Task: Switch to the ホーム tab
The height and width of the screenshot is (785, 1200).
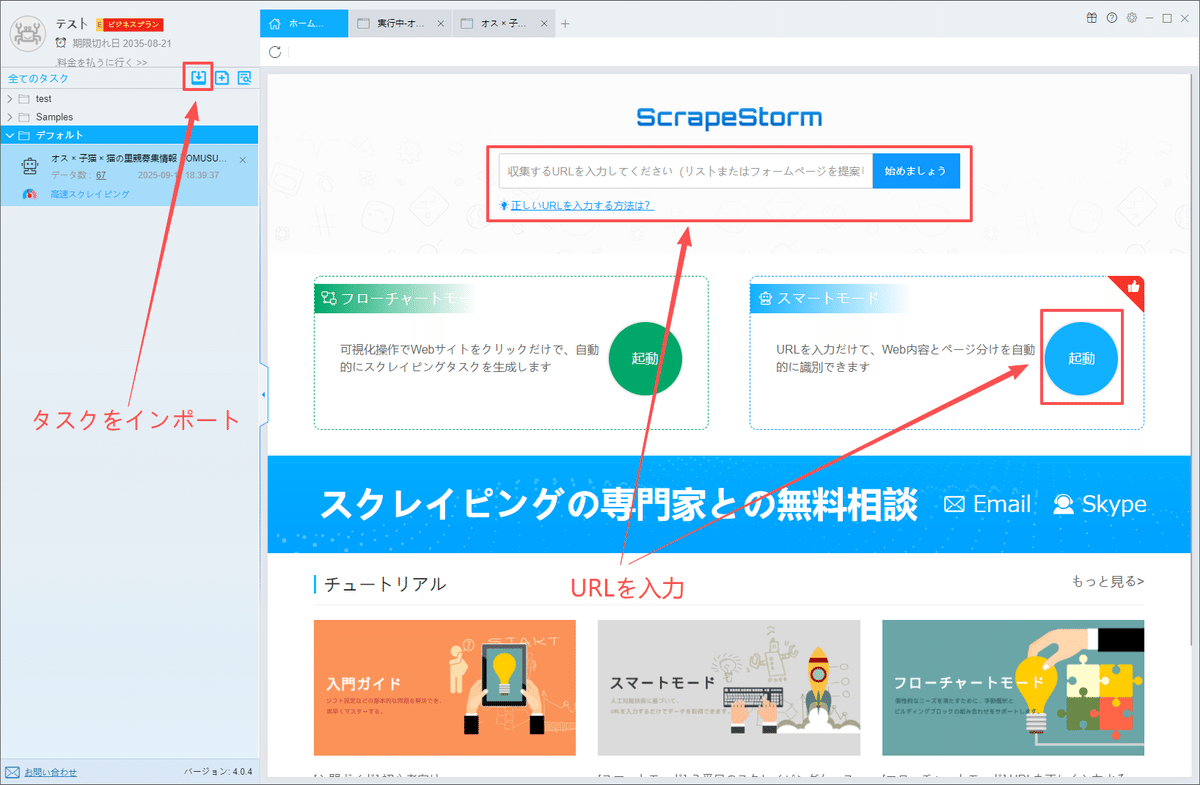Action: (x=304, y=24)
